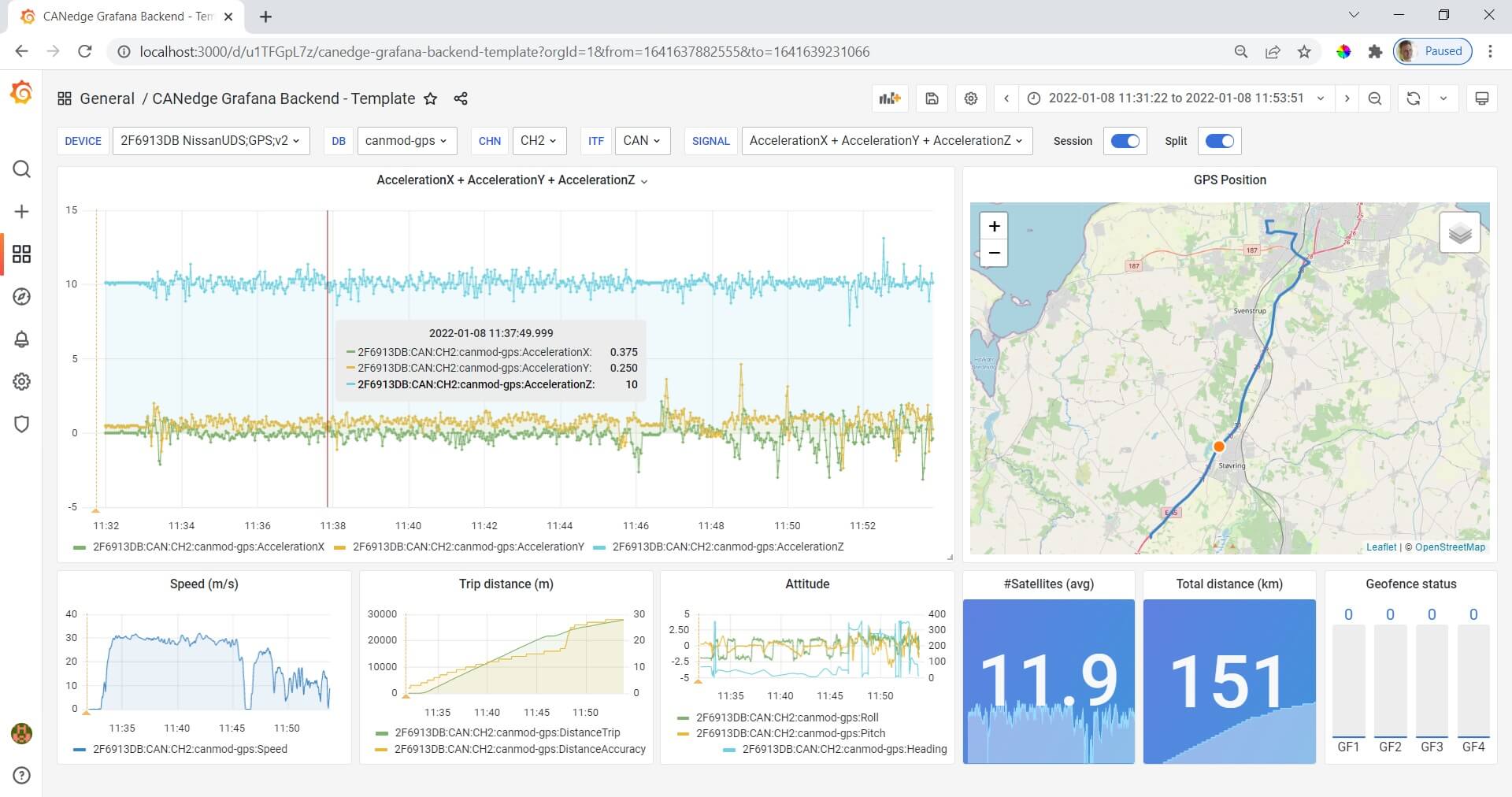The height and width of the screenshot is (797, 1512).
Task: Open the Leaflet attribution link
Action: point(1380,547)
